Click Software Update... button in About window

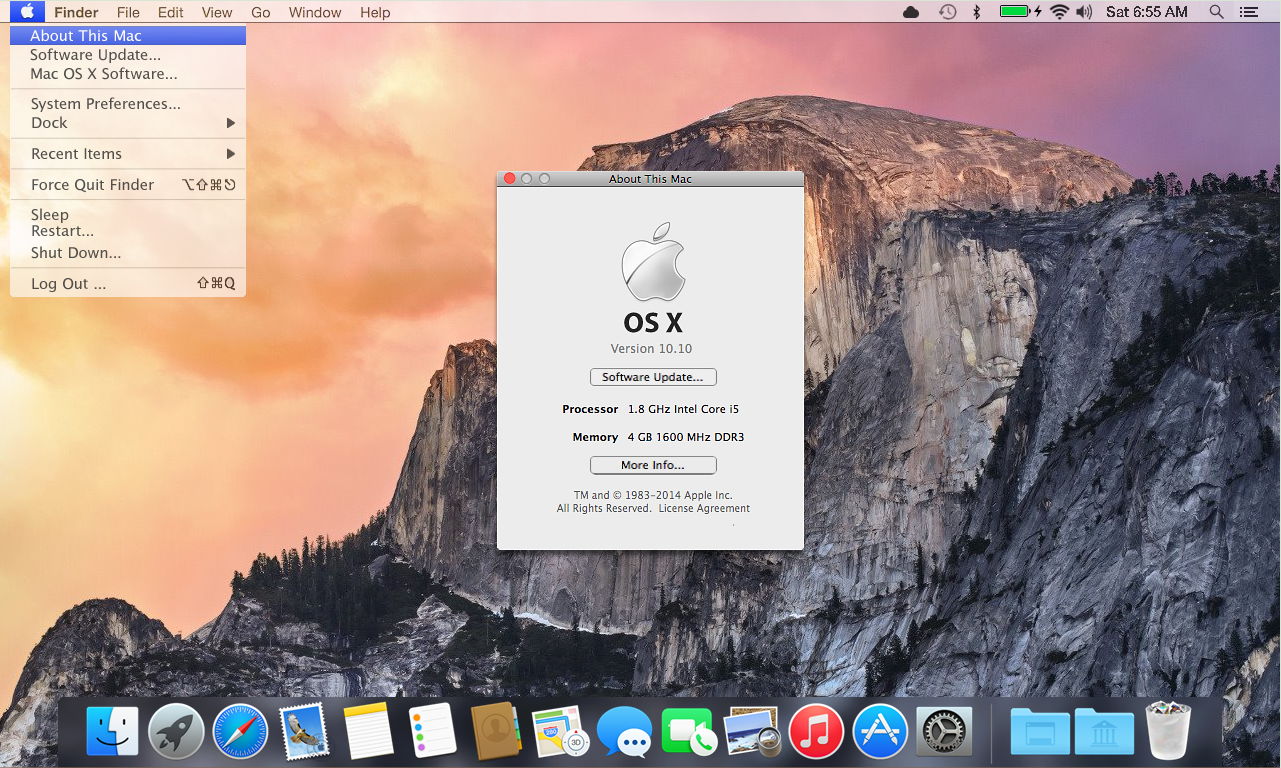coord(653,377)
